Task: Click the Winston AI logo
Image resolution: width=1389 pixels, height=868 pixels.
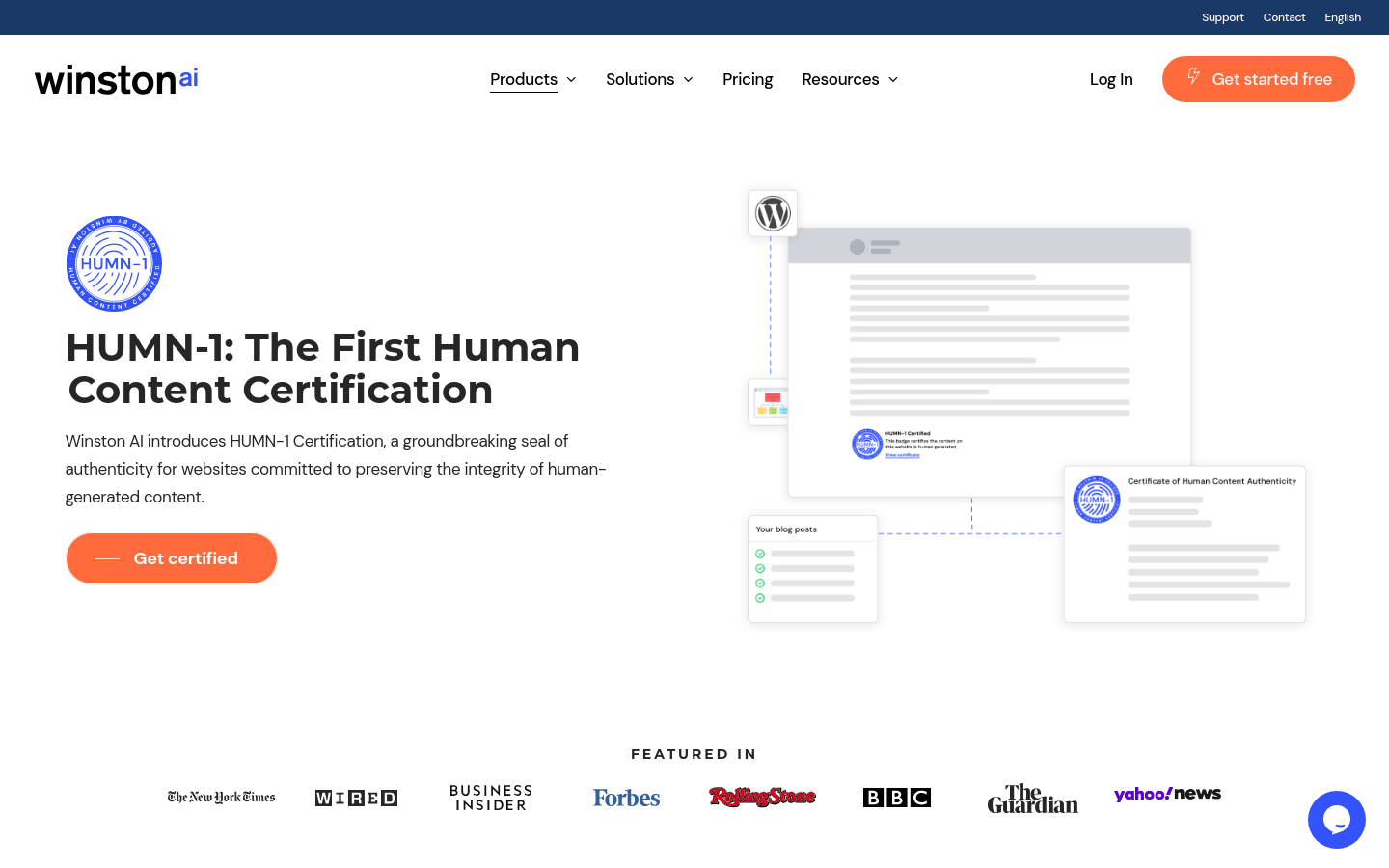Action: (x=117, y=79)
